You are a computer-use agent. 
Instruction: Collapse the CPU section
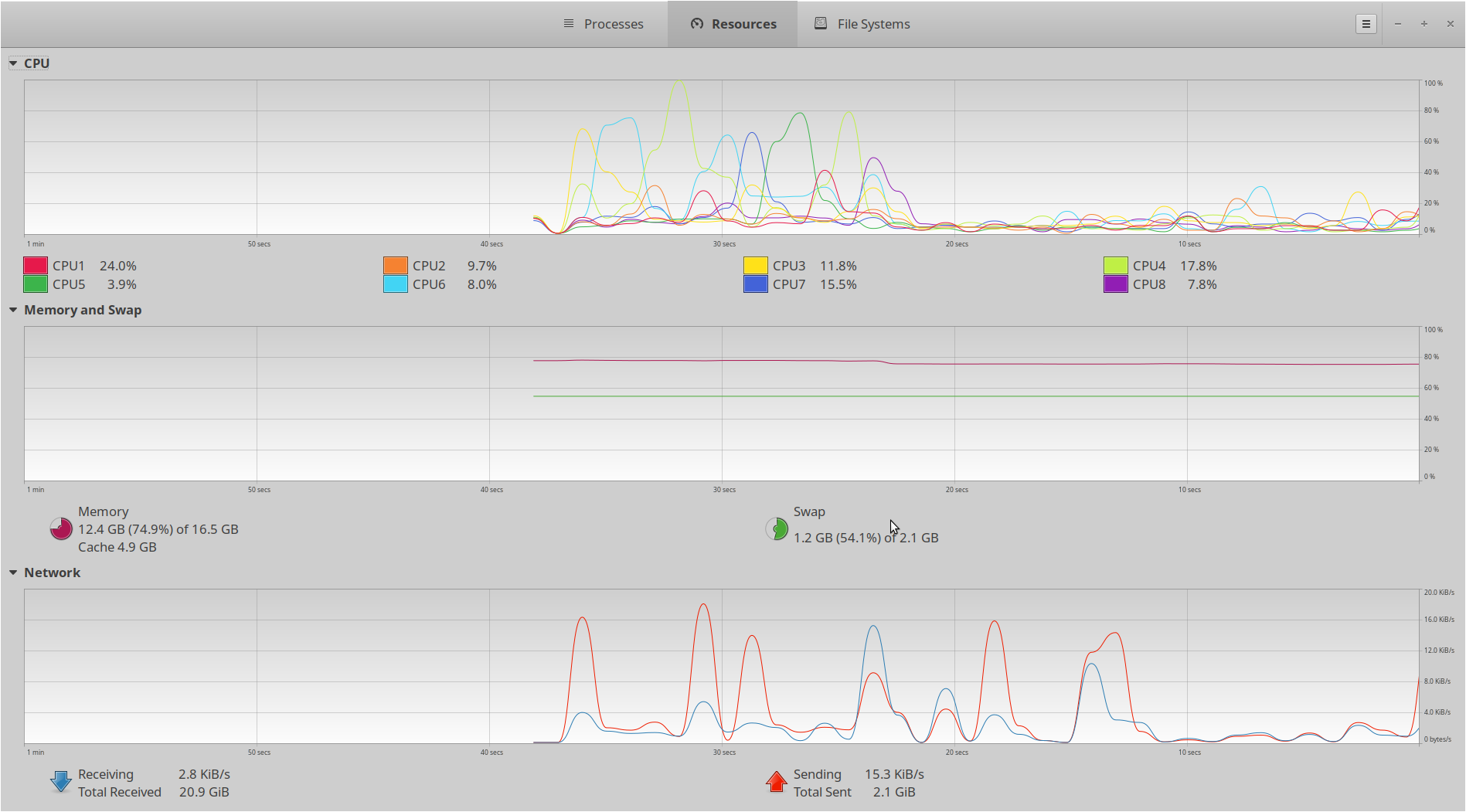click(13, 63)
